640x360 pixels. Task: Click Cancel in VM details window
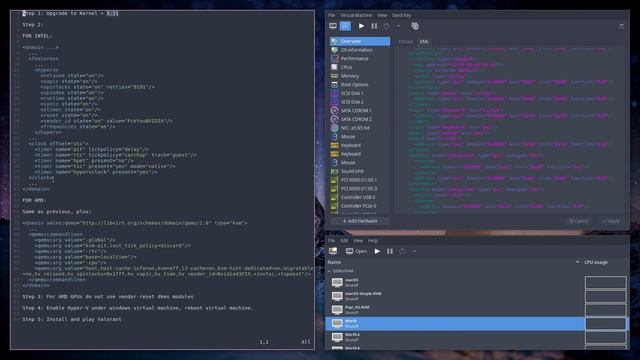(x=579, y=221)
